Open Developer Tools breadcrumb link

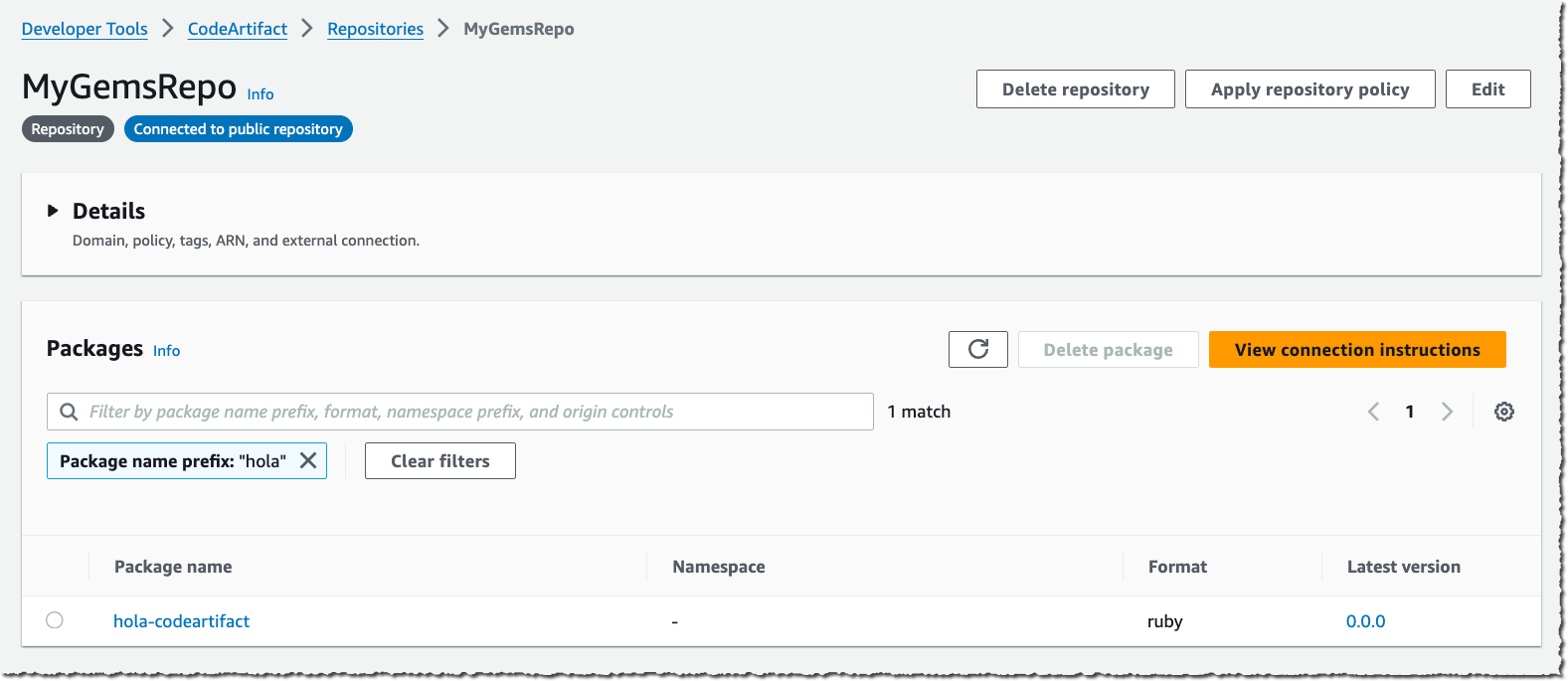click(85, 29)
